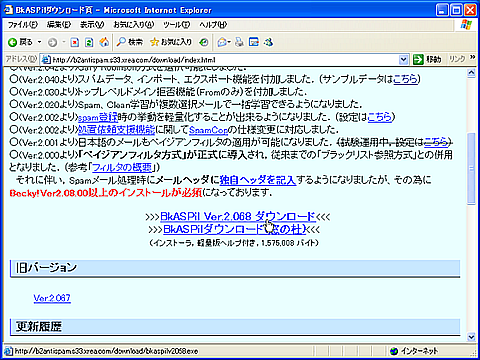Expand the Links (リンク) toolbar chevron
Screen dimensions: 480x360
pos(472,57)
